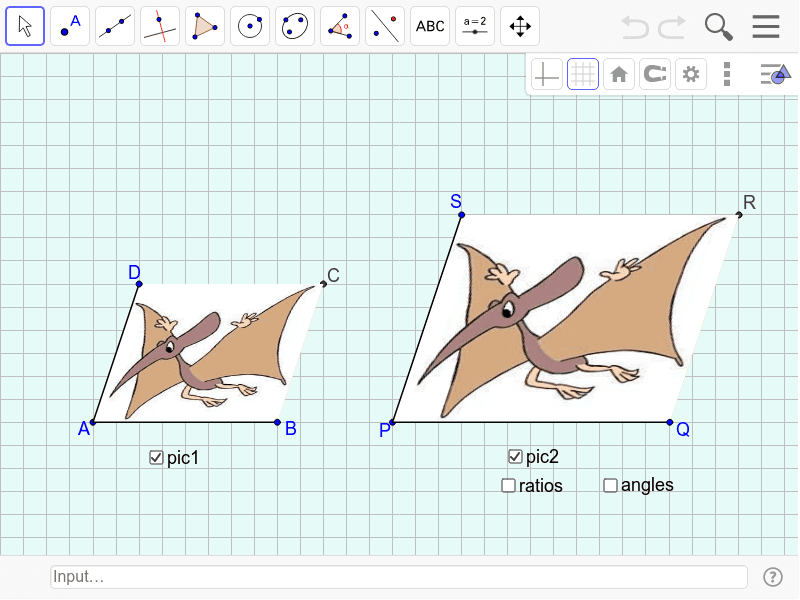Open the three-dot more options menu

pyautogui.click(x=727, y=74)
